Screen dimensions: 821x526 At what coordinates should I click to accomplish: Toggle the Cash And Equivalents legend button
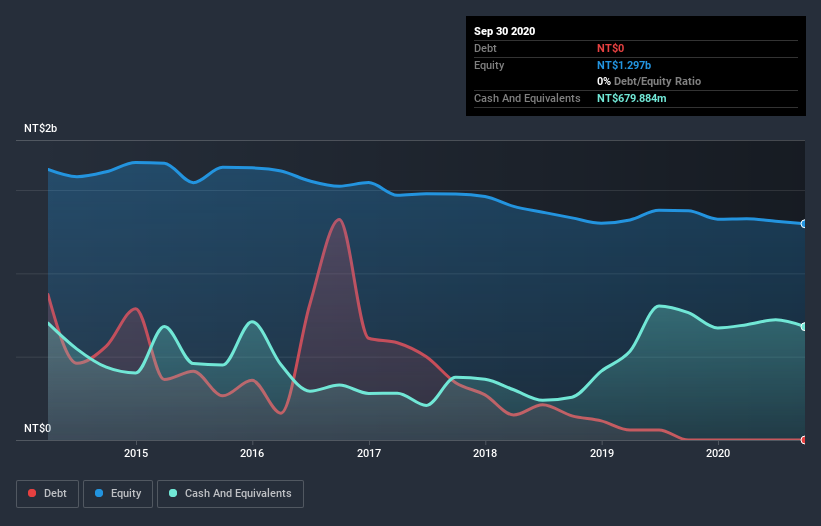click(230, 494)
